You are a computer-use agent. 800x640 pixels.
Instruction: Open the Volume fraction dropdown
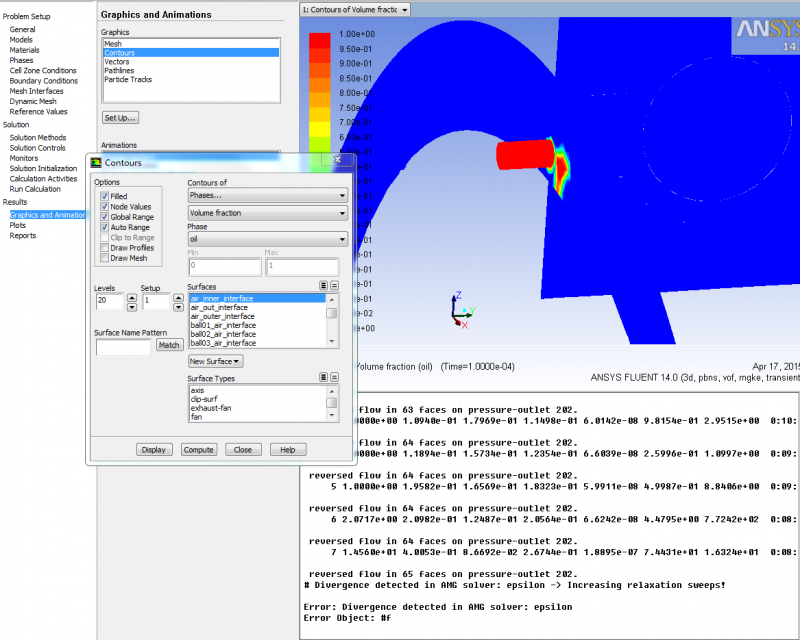(268, 213)
